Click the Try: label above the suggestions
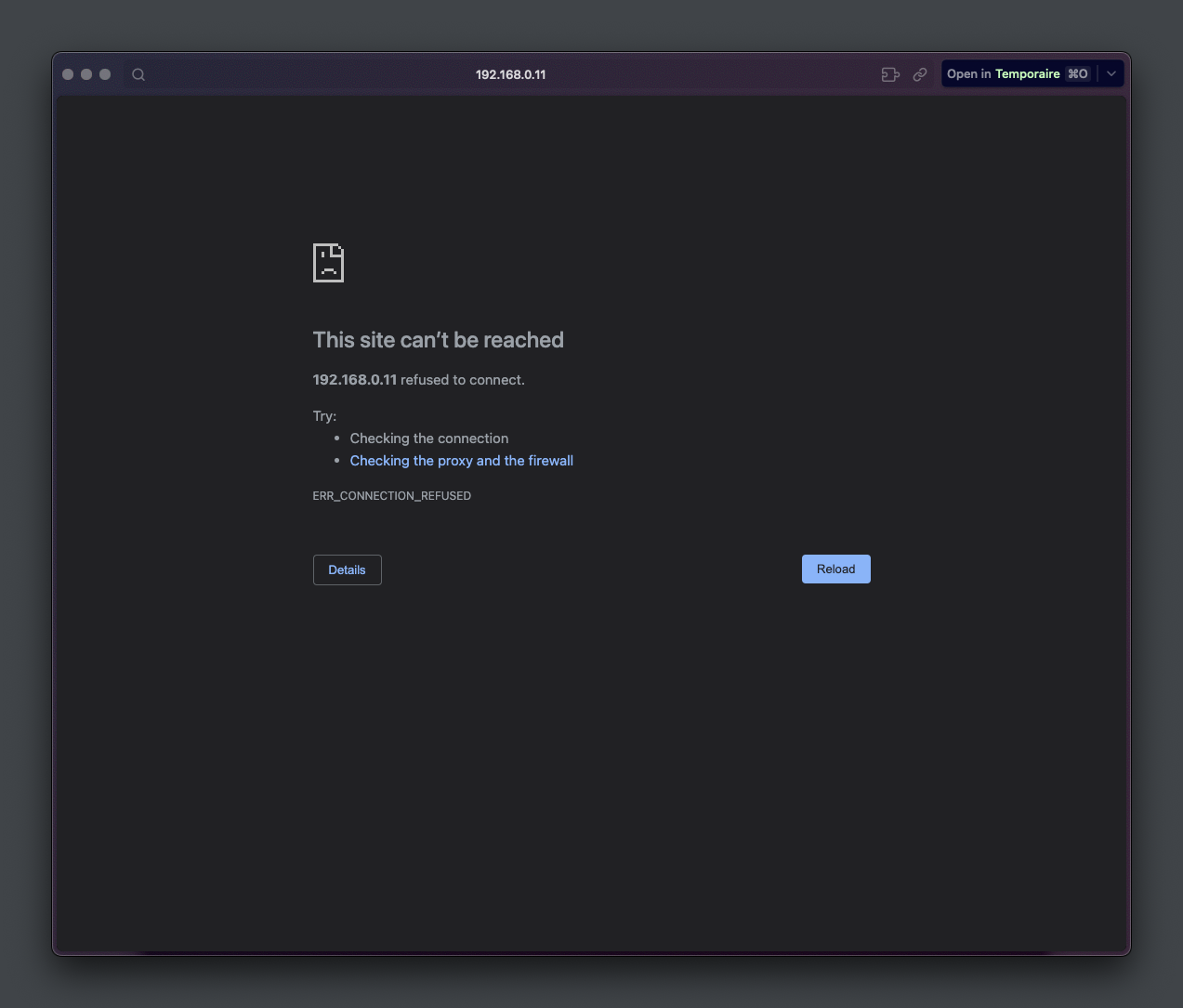Screen dimensions: 1183x1008 click(324, 415)
